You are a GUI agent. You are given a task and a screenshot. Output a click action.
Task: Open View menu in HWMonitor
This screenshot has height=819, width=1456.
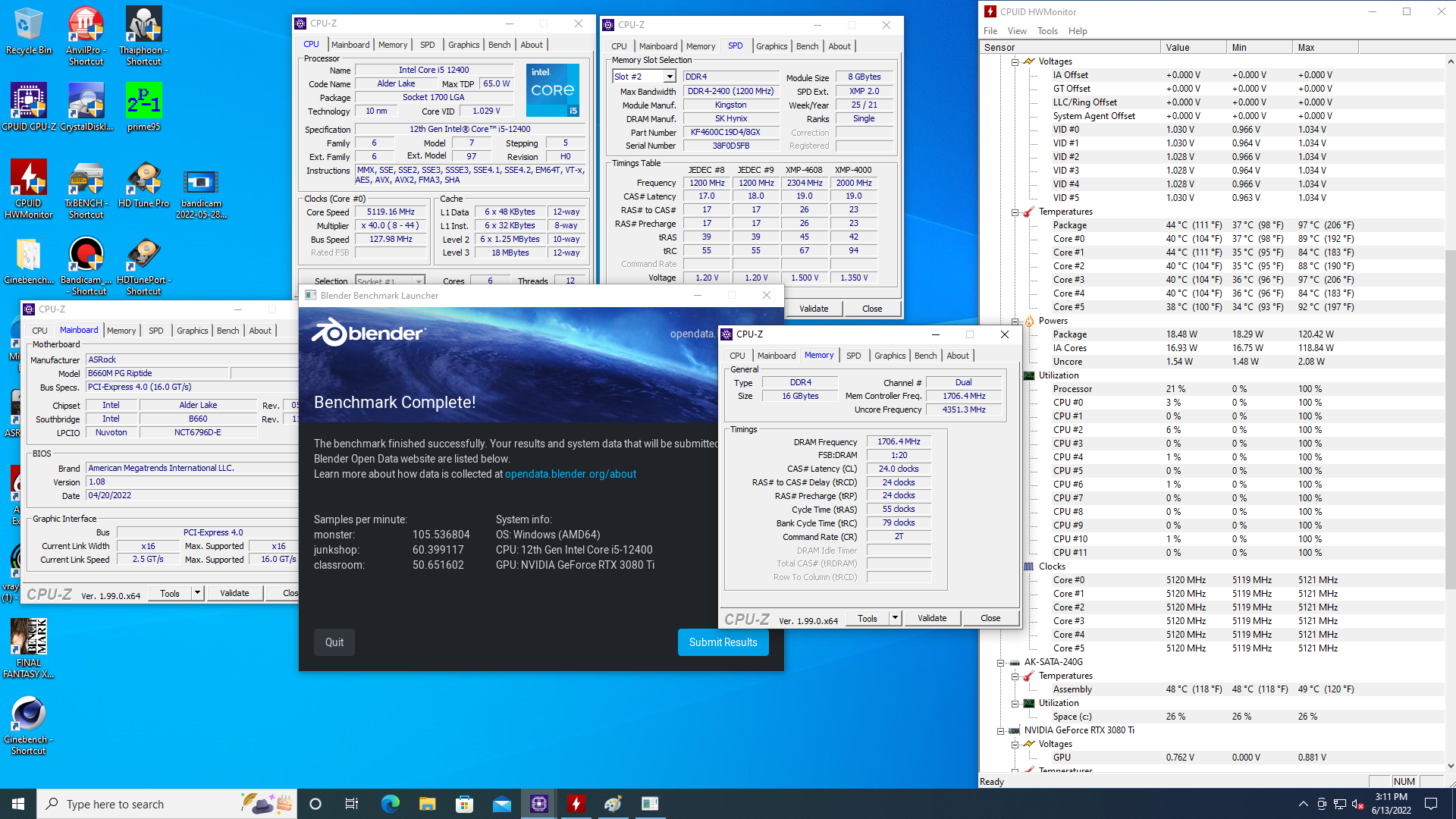pyautogui.click(x=1017, y=31)
